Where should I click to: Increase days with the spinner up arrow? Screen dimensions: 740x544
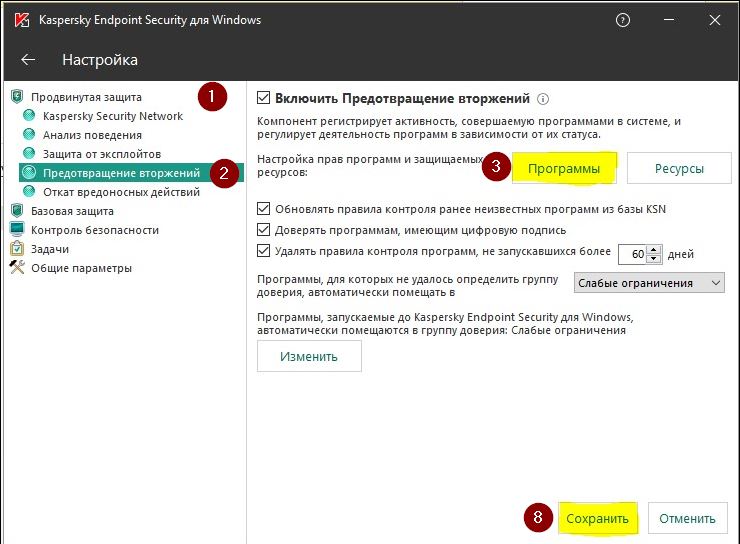click(654, 250)
